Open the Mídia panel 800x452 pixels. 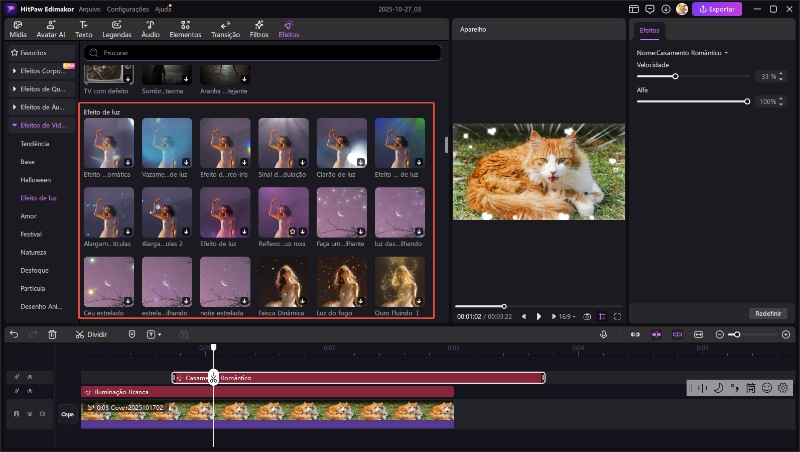click(19, 28)
